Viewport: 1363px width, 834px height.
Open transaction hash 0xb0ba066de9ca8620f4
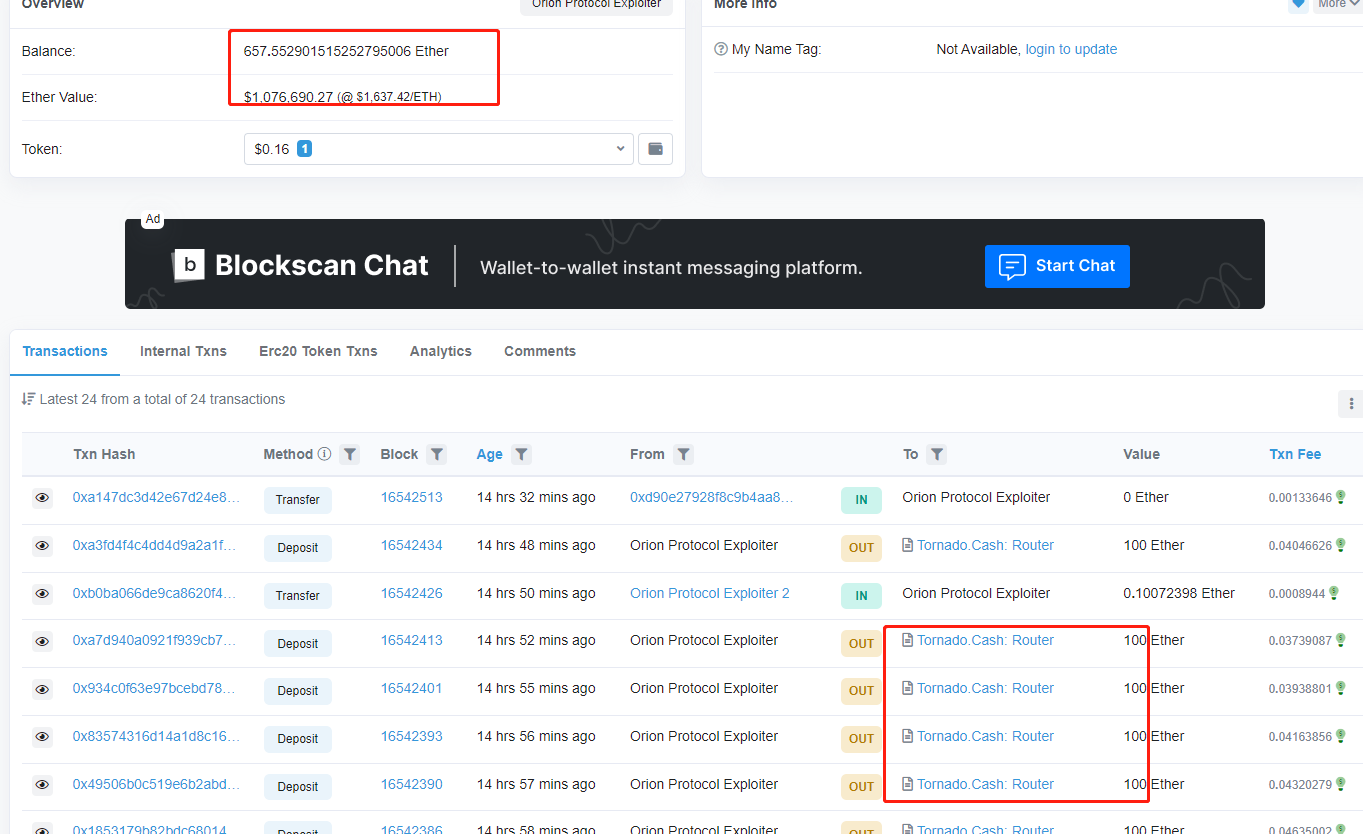tap(156, 593)
